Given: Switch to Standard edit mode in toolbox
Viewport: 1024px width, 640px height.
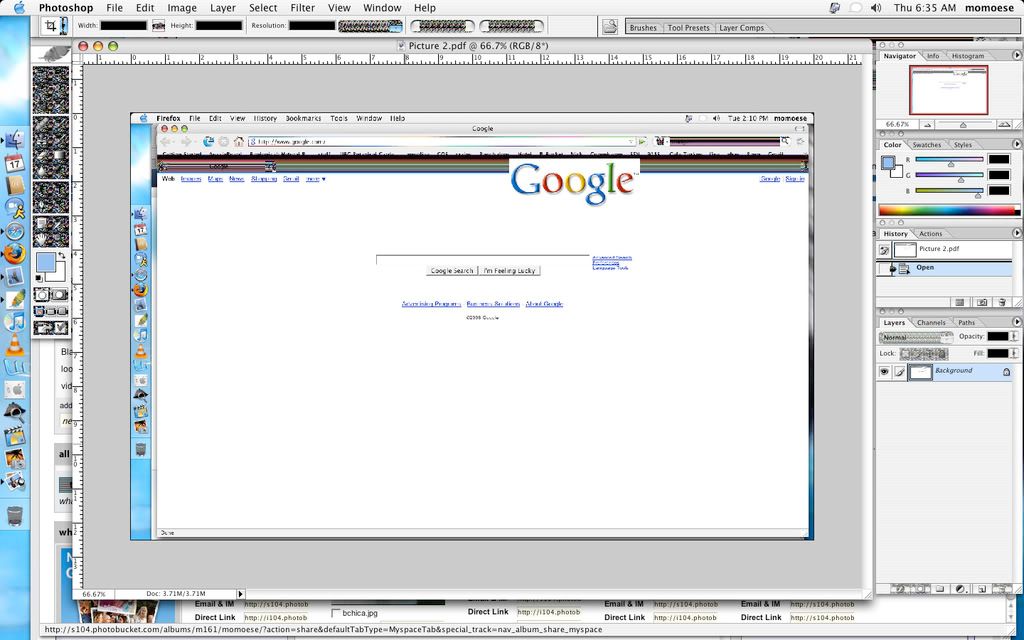Looking at the screenshot, I should click(x=42, y=295).
